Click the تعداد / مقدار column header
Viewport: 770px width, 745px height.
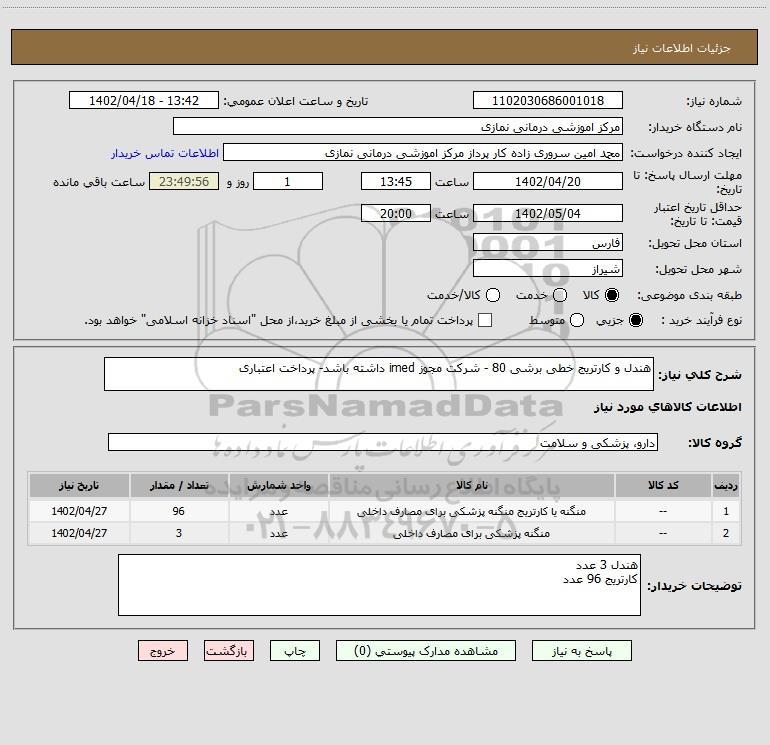(x=179, y=485)
